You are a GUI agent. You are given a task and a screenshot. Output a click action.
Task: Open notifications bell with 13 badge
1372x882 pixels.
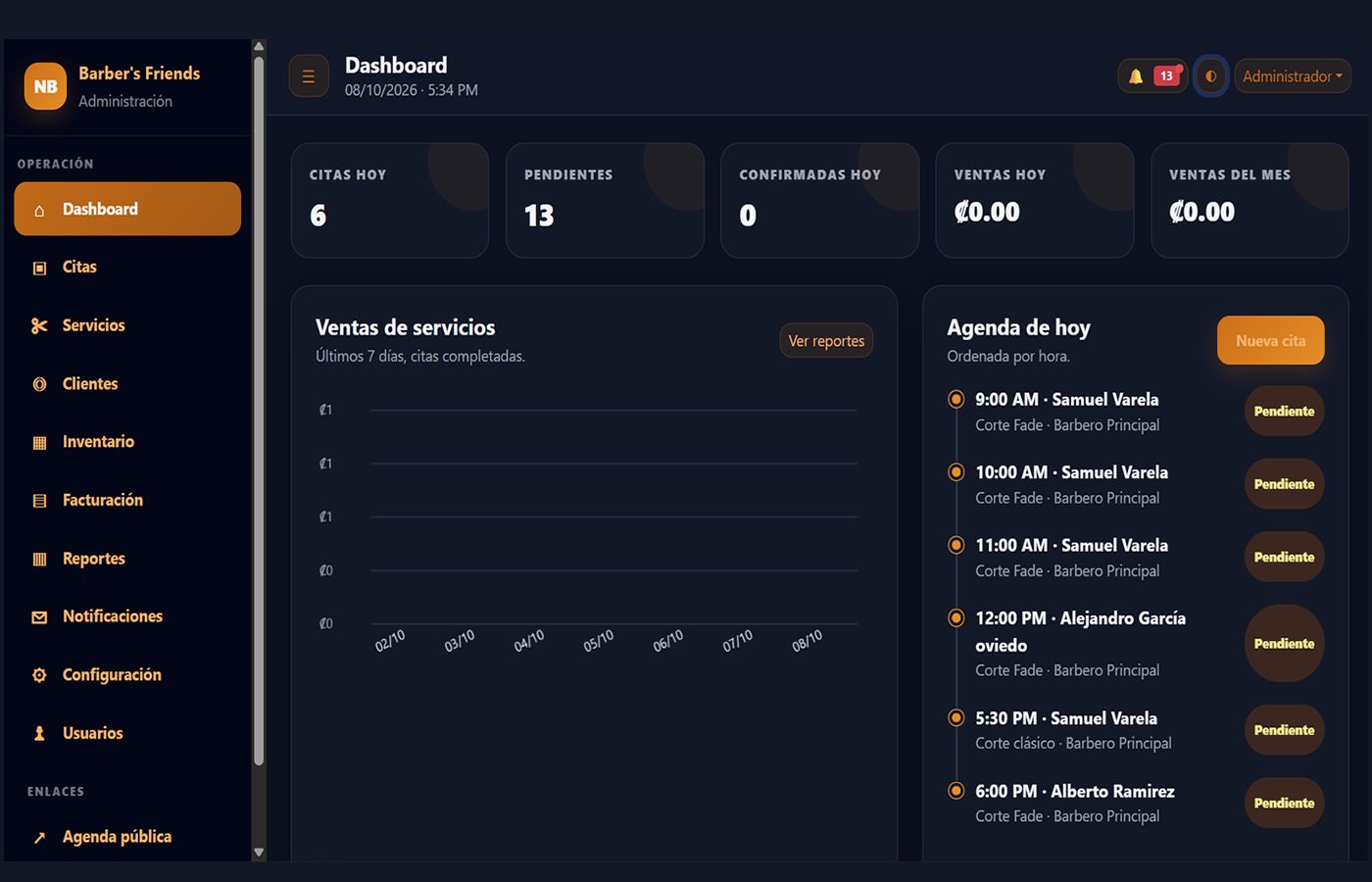(1153, 75)
